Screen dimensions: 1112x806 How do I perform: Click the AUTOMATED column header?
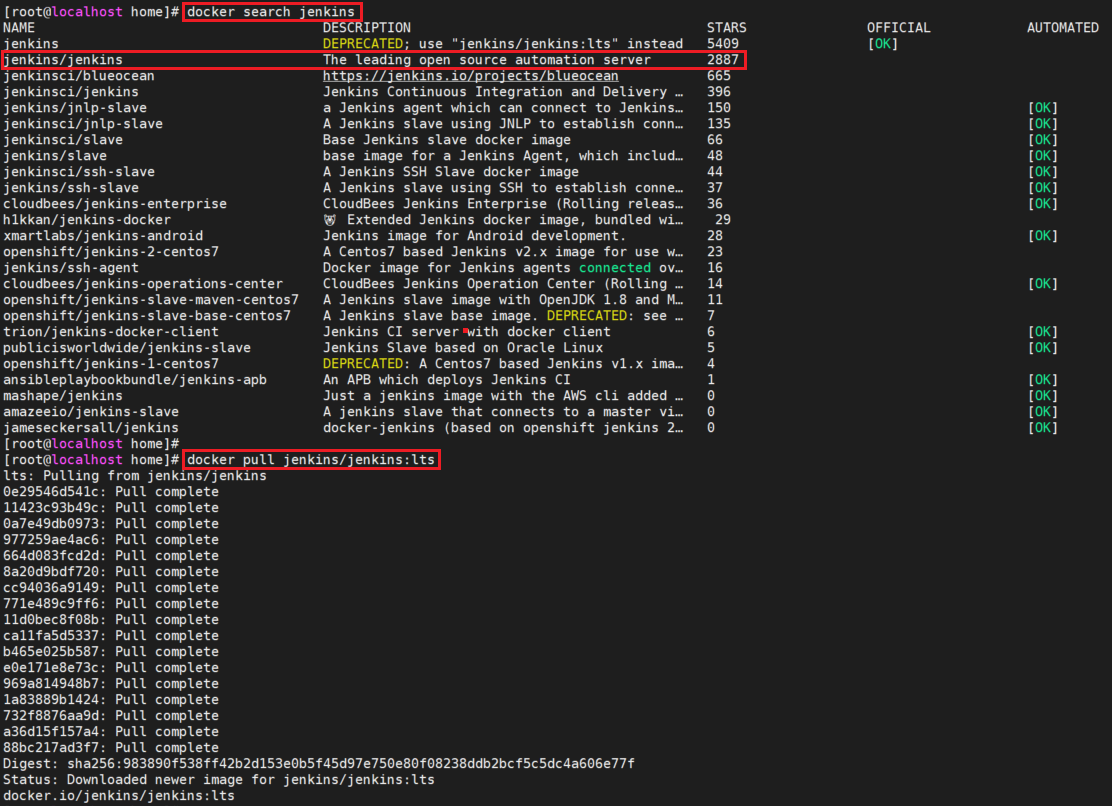tap(1062, 28)
